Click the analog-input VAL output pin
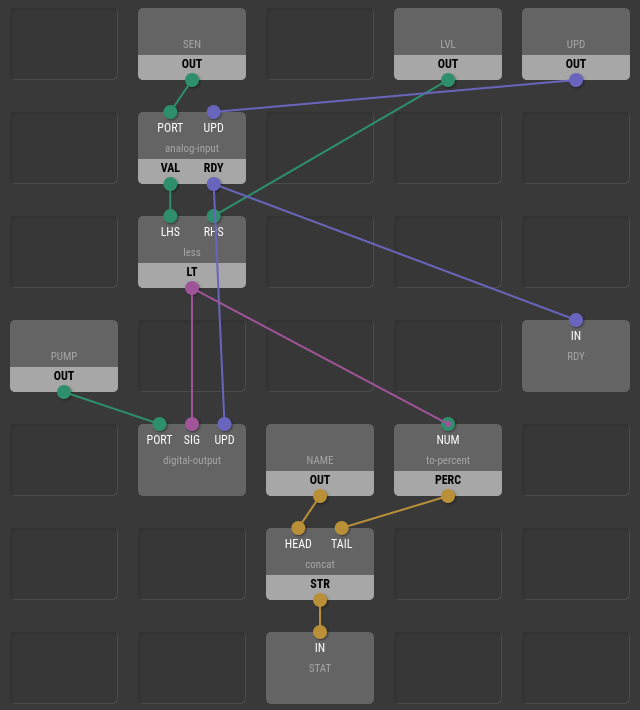The width and height of the screenshot is (640, 710). point(170,184)
